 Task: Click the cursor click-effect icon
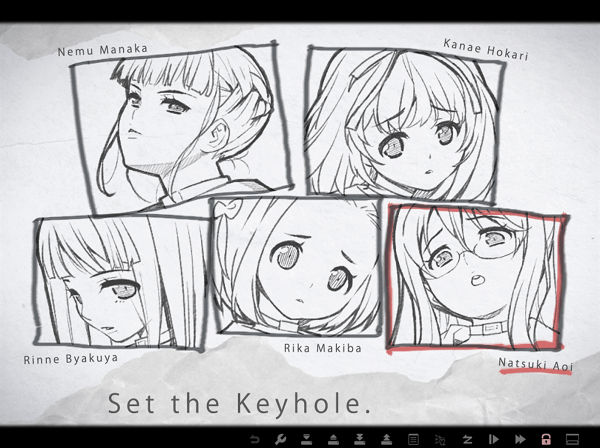(440, 439)
